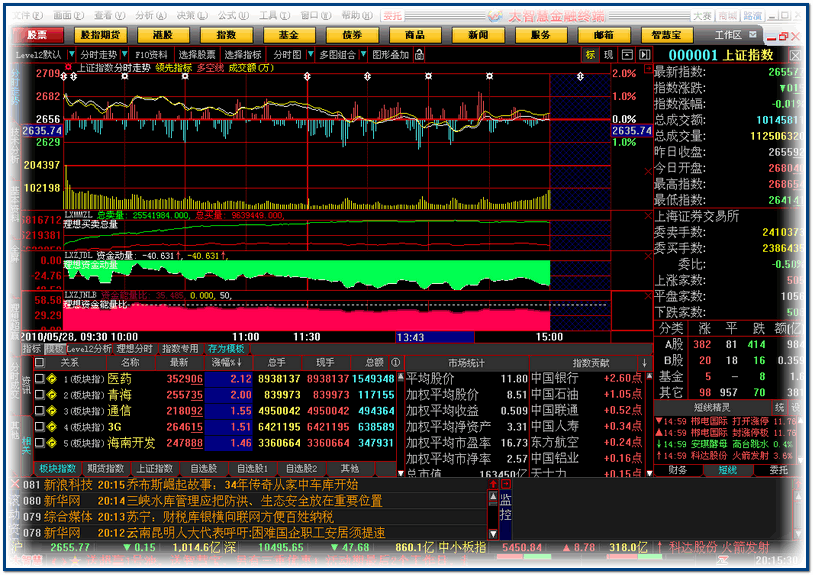The height and width of the screenshot is (575, 813).
Task: Click the info circle icon in table header
Action: (395, 363)
